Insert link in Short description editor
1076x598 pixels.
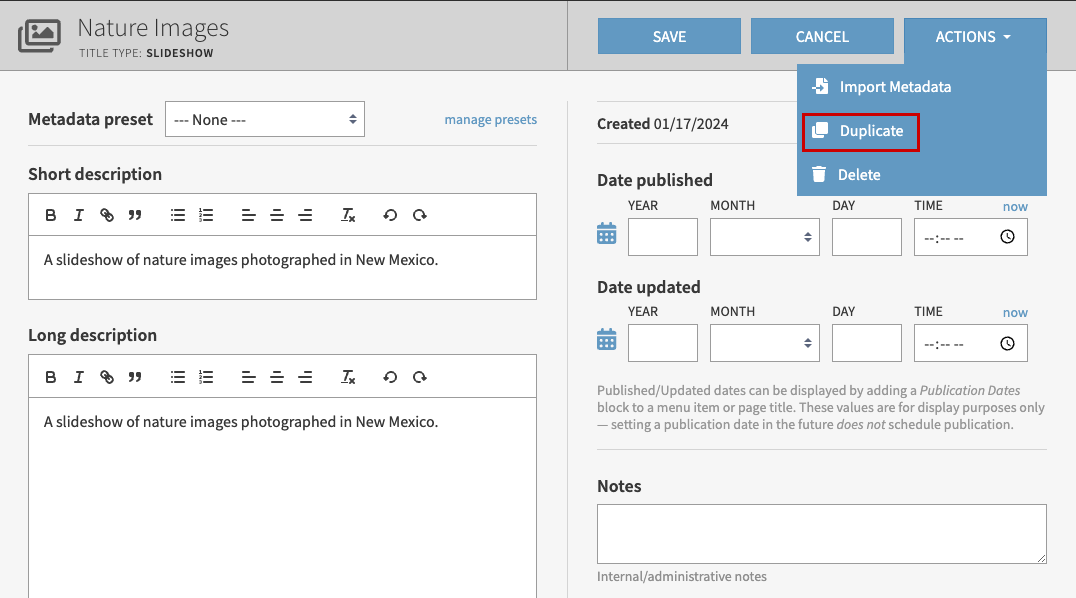107,215
